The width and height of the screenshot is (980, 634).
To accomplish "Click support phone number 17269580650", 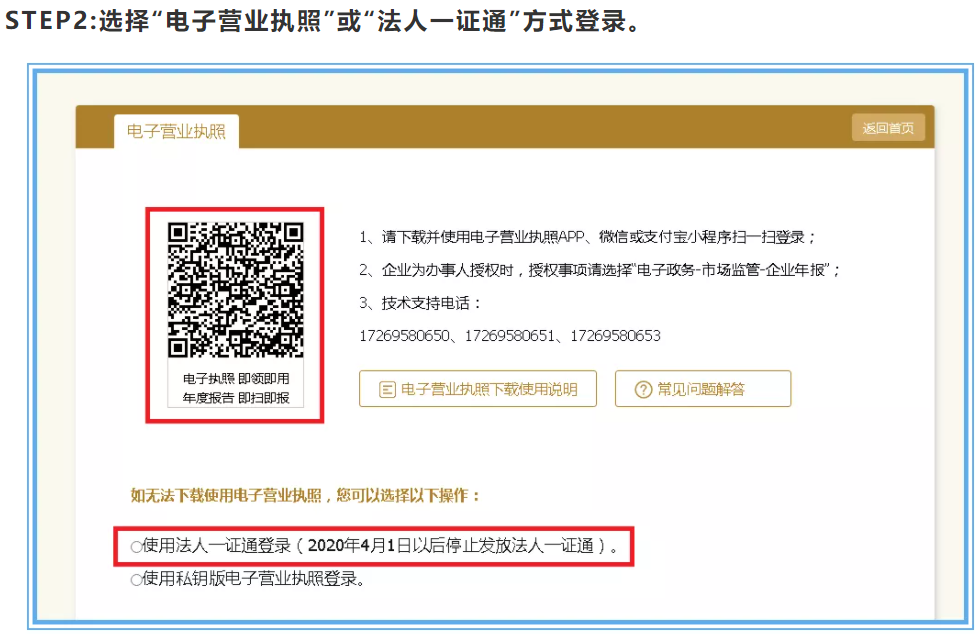I will coord(404,336).
